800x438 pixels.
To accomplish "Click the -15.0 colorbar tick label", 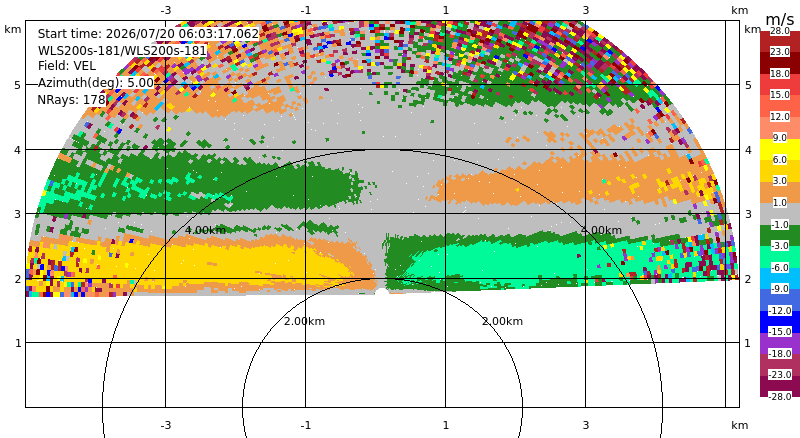I will tap(780, 331).
